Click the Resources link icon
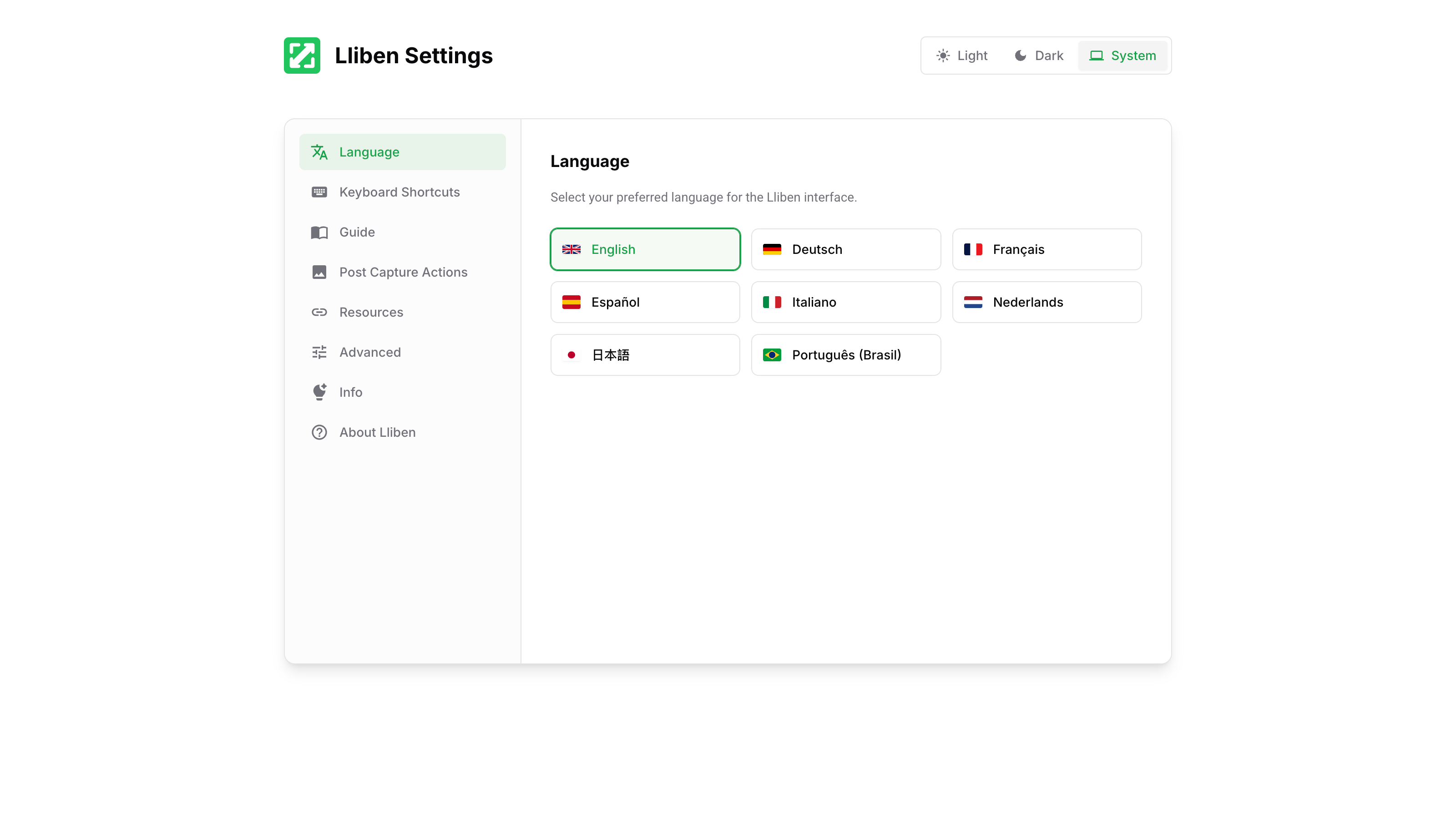 coord(319,312)
